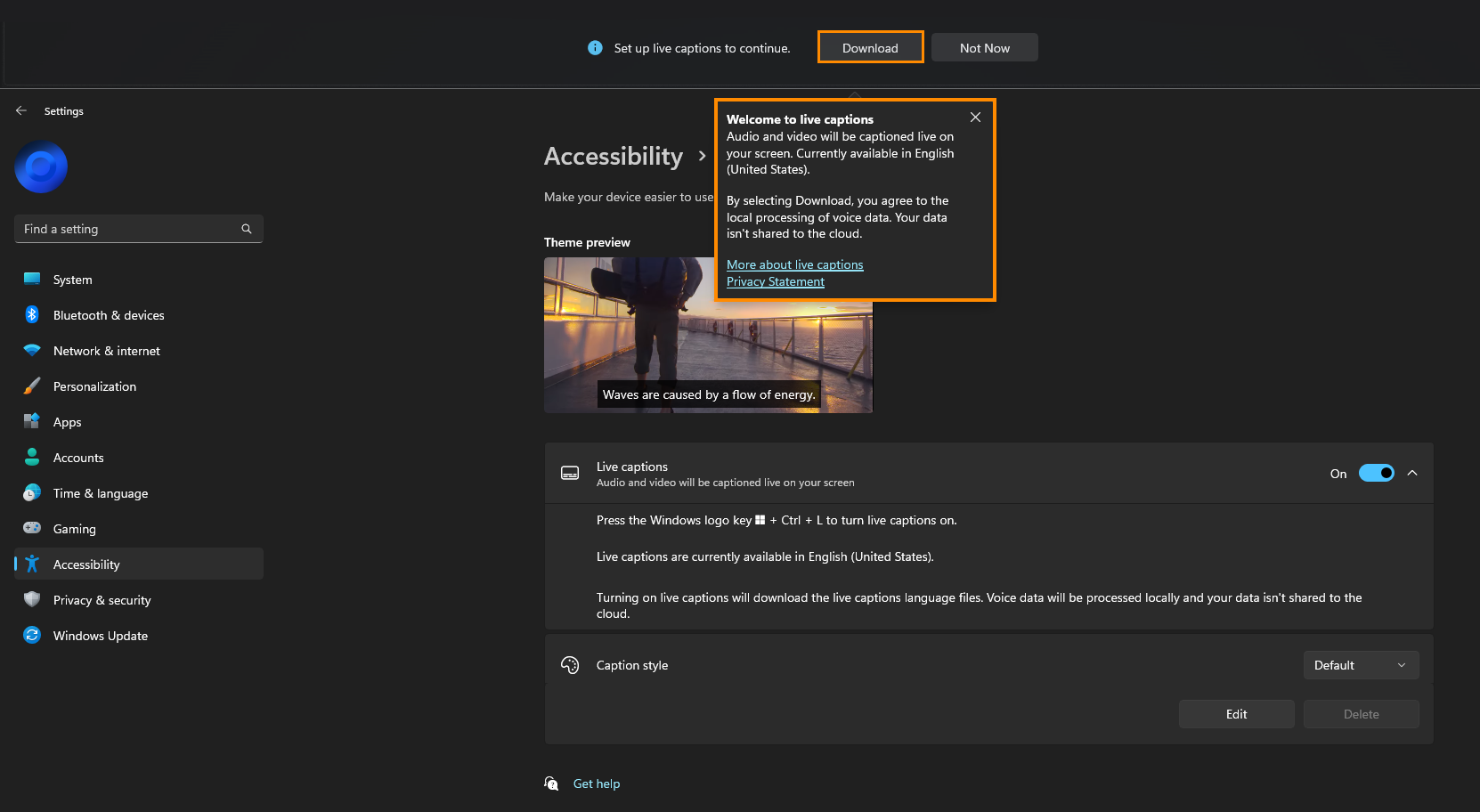The height and width of the screenshot is (812, 1480).
Task: Click "Welcome to live captions" heading
Action: click(800, 119)
